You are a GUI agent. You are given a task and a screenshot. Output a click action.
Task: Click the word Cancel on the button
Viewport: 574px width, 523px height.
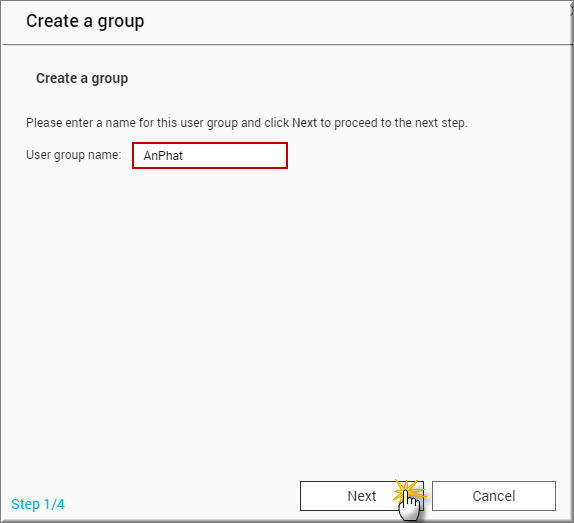pos(494,496)
